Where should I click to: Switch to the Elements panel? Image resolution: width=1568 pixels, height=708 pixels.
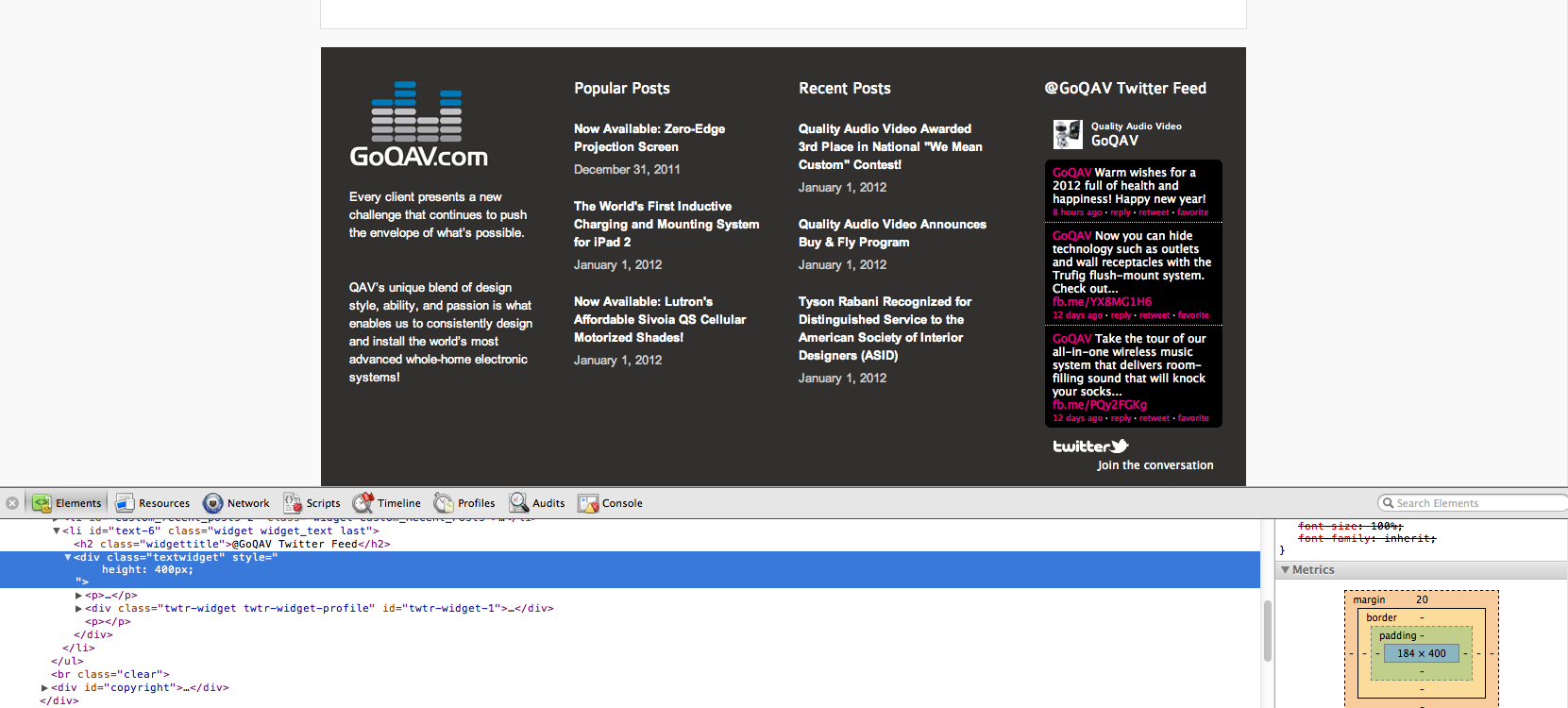click(67, 503)
